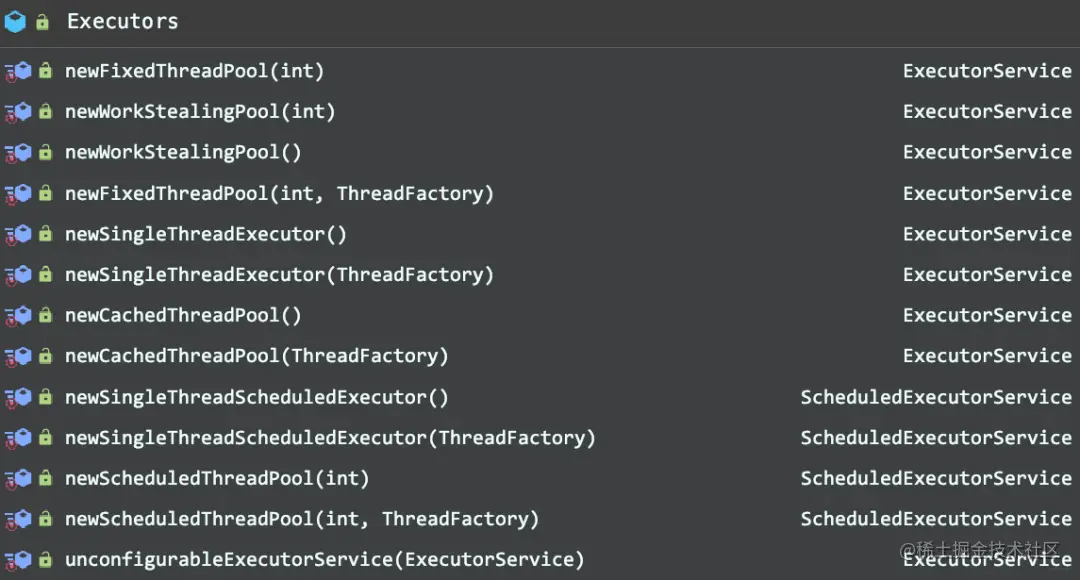The width and height of the screenshot is (1080, 580).
Task: Click the Executors class icon in header
Action: click(x=15, y=22)
